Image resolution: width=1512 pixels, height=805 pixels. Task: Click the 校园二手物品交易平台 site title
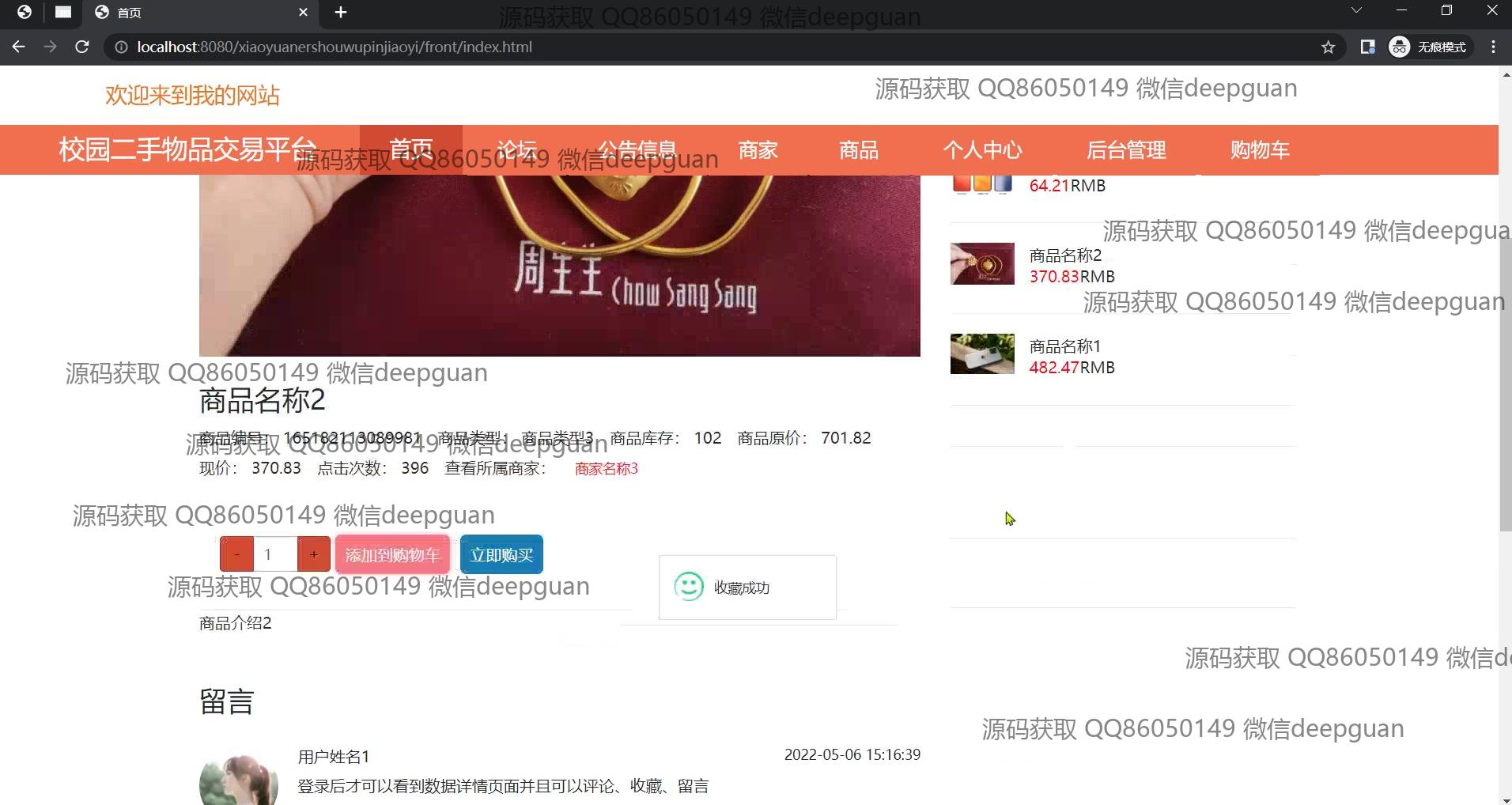point(188,149)
